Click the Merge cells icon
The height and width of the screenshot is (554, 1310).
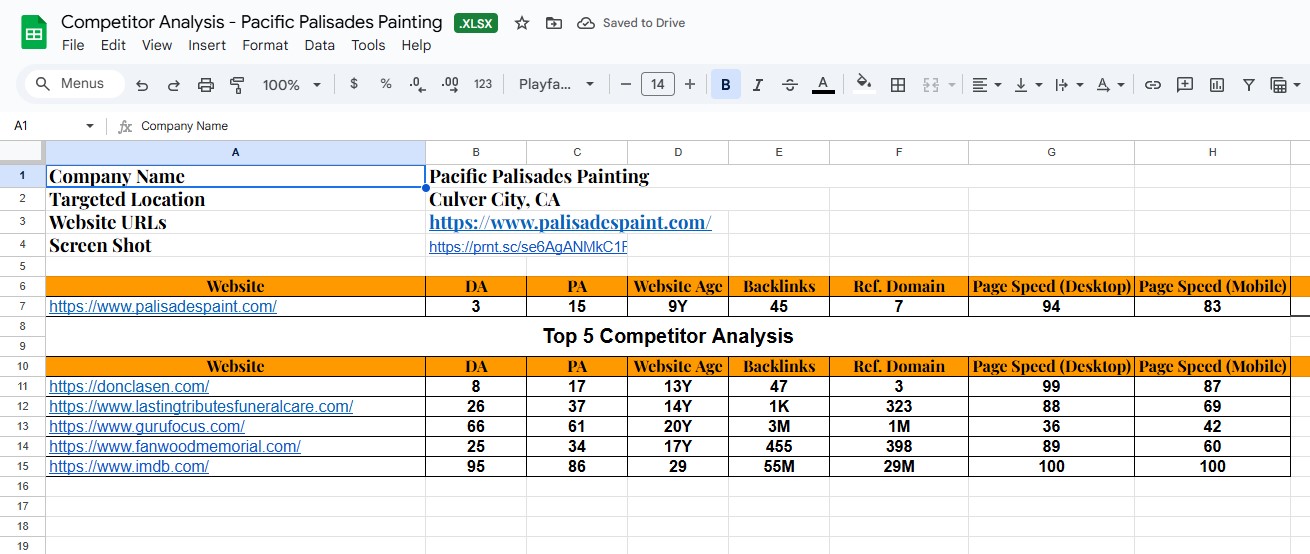(931, 85)
